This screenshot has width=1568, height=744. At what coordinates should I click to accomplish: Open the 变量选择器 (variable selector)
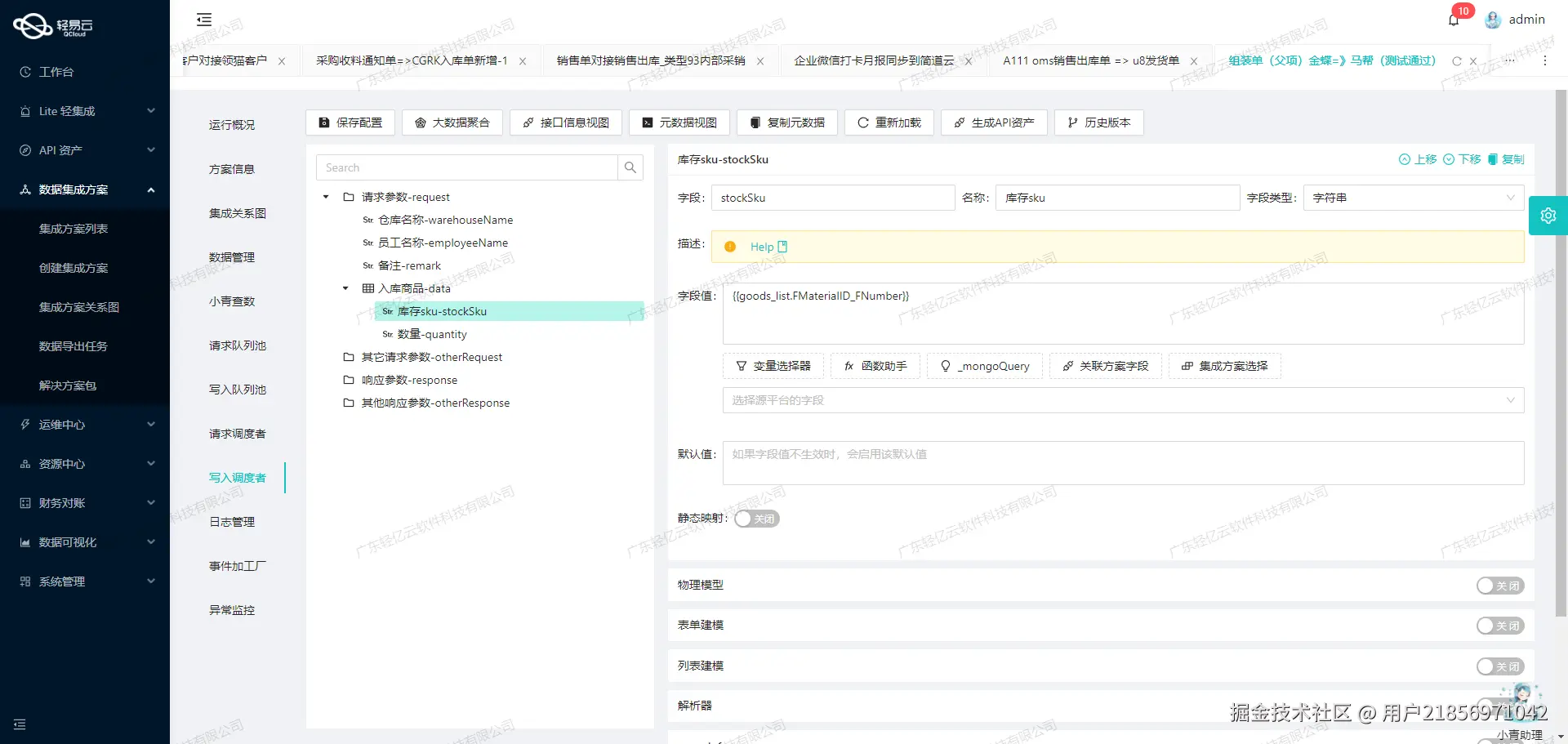pyautogui.click(x=773, y=366)
